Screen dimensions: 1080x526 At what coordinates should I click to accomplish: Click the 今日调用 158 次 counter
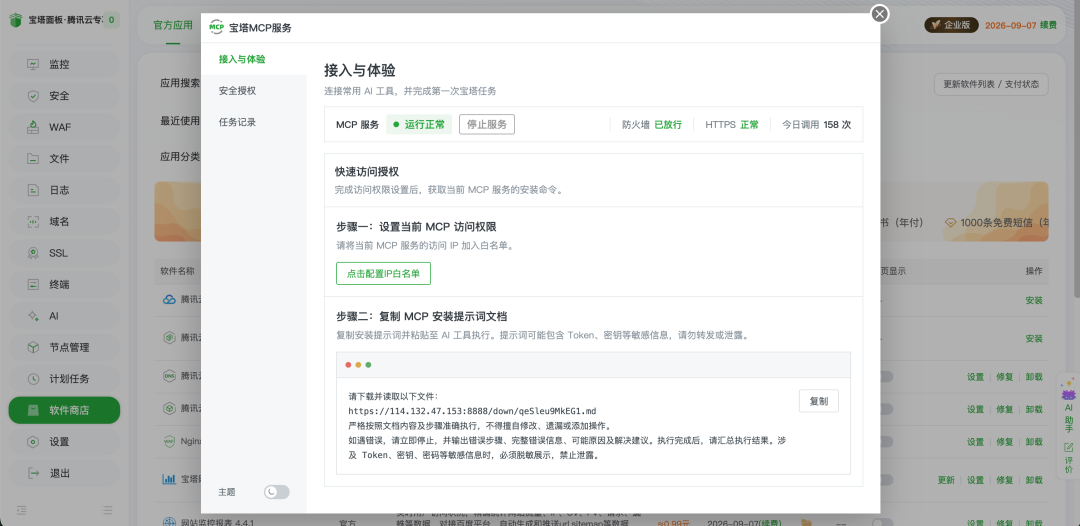pyautogui.click(x=816, y=125)
